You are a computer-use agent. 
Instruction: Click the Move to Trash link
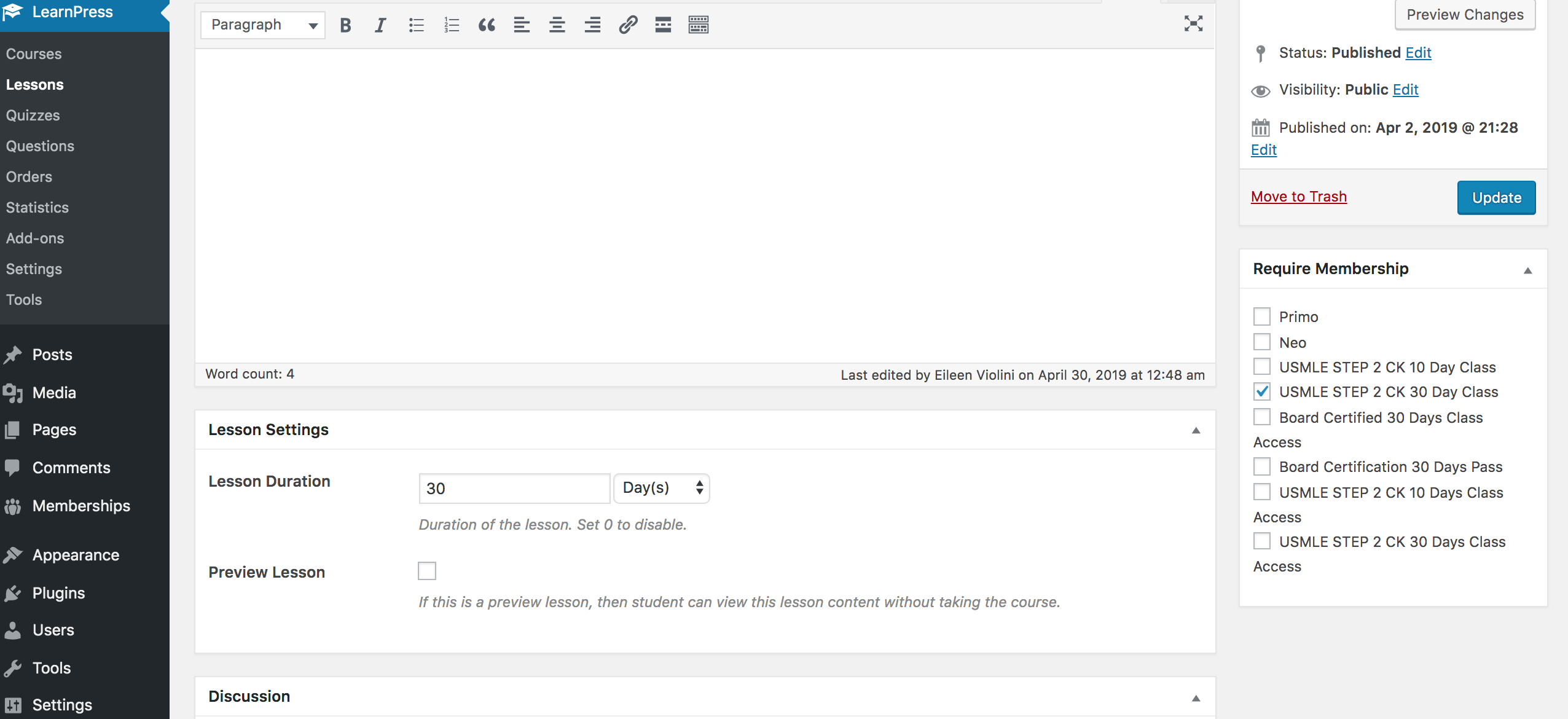click(x=1299, y=197)
